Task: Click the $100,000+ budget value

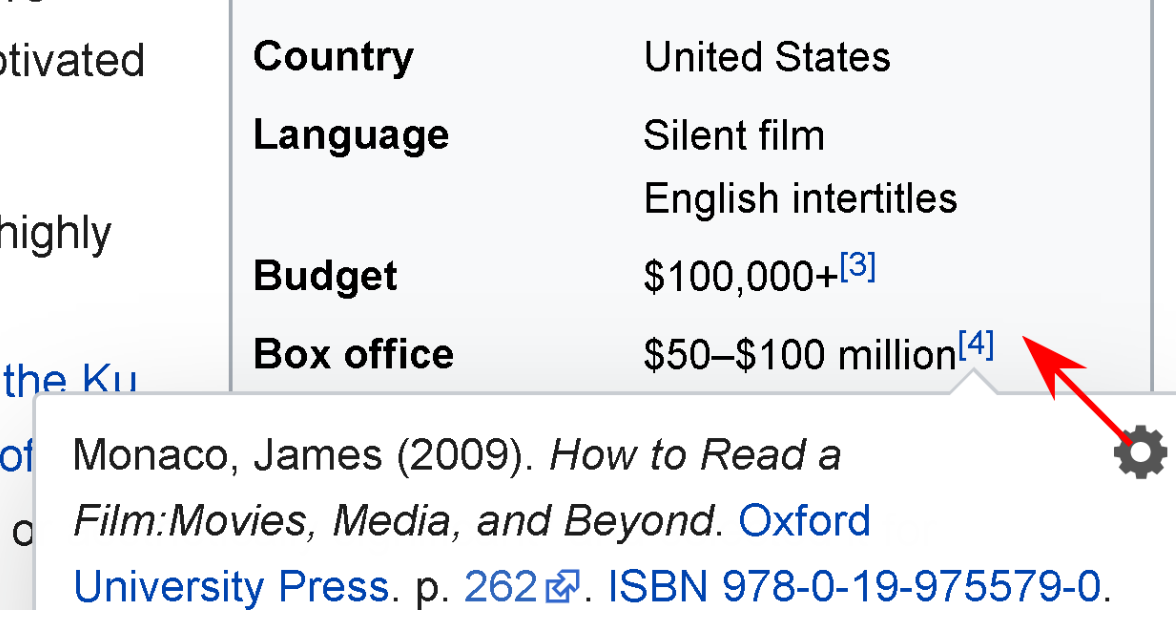Action: tap(739, 277)
